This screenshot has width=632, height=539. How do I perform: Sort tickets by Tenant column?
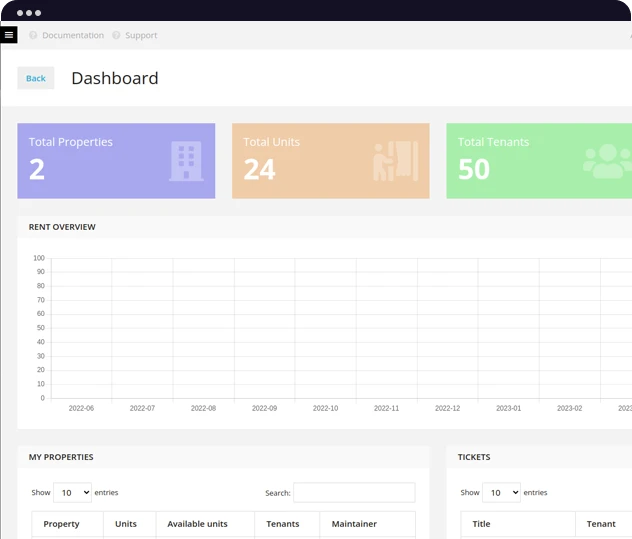(601, 524)
